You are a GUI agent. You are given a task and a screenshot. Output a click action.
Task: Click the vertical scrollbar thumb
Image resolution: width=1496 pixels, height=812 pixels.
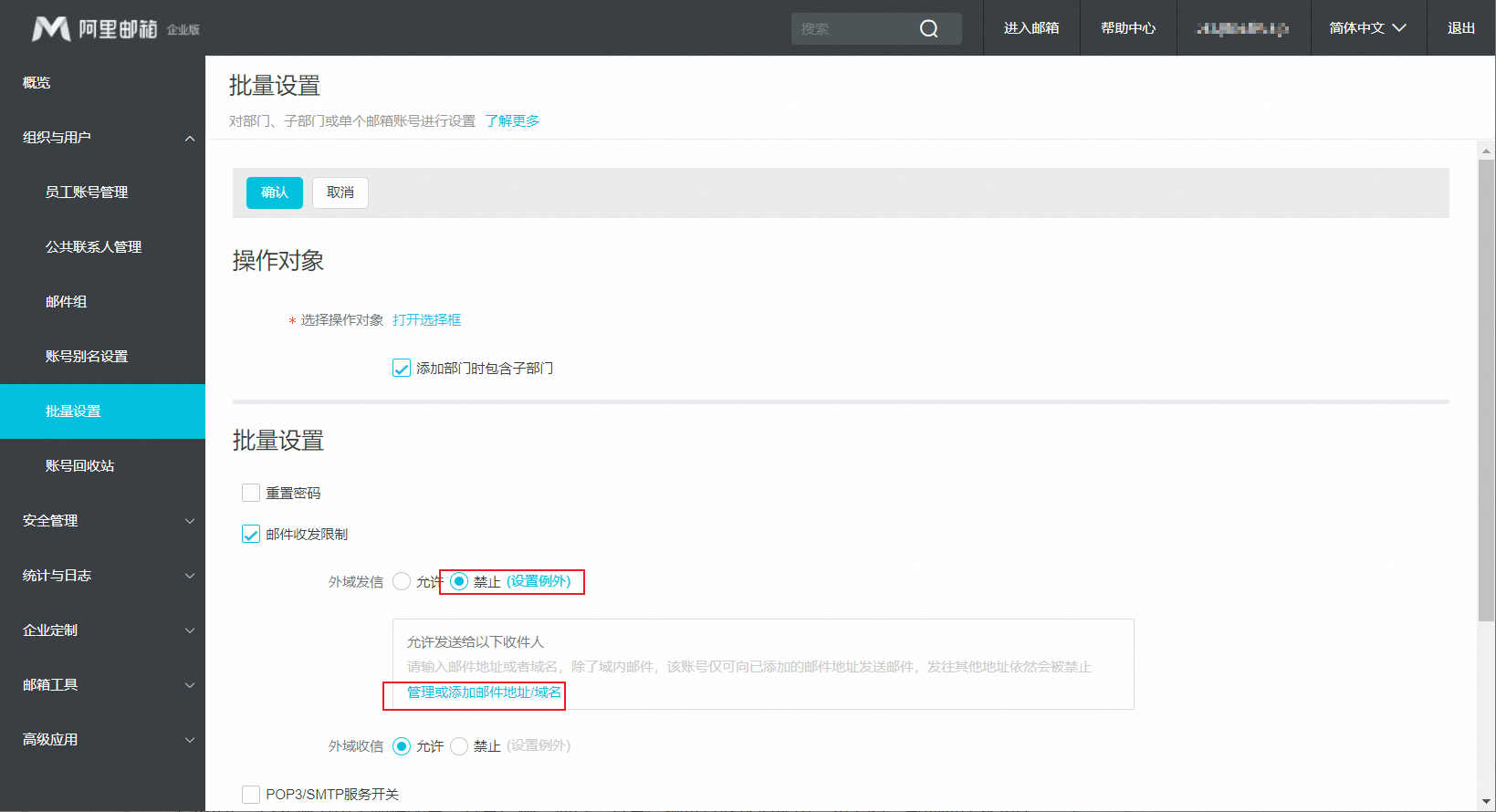coord(1487,390)
